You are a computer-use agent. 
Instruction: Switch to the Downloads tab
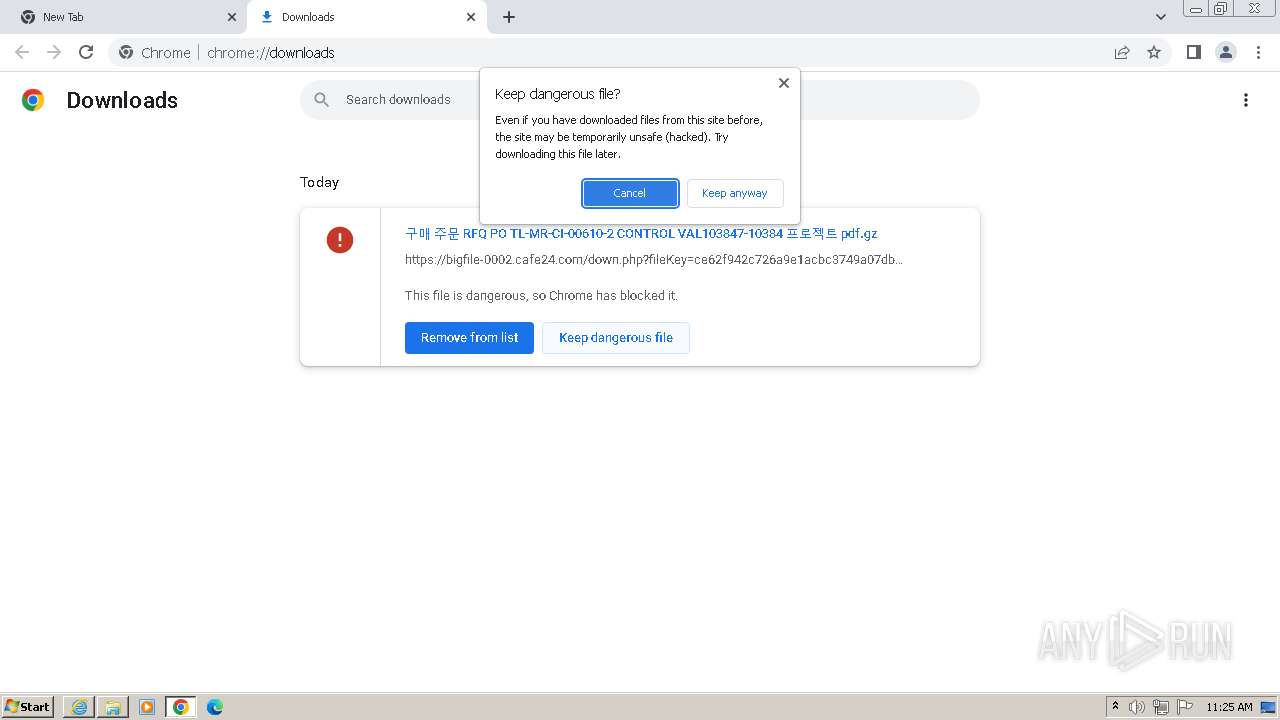366,17
